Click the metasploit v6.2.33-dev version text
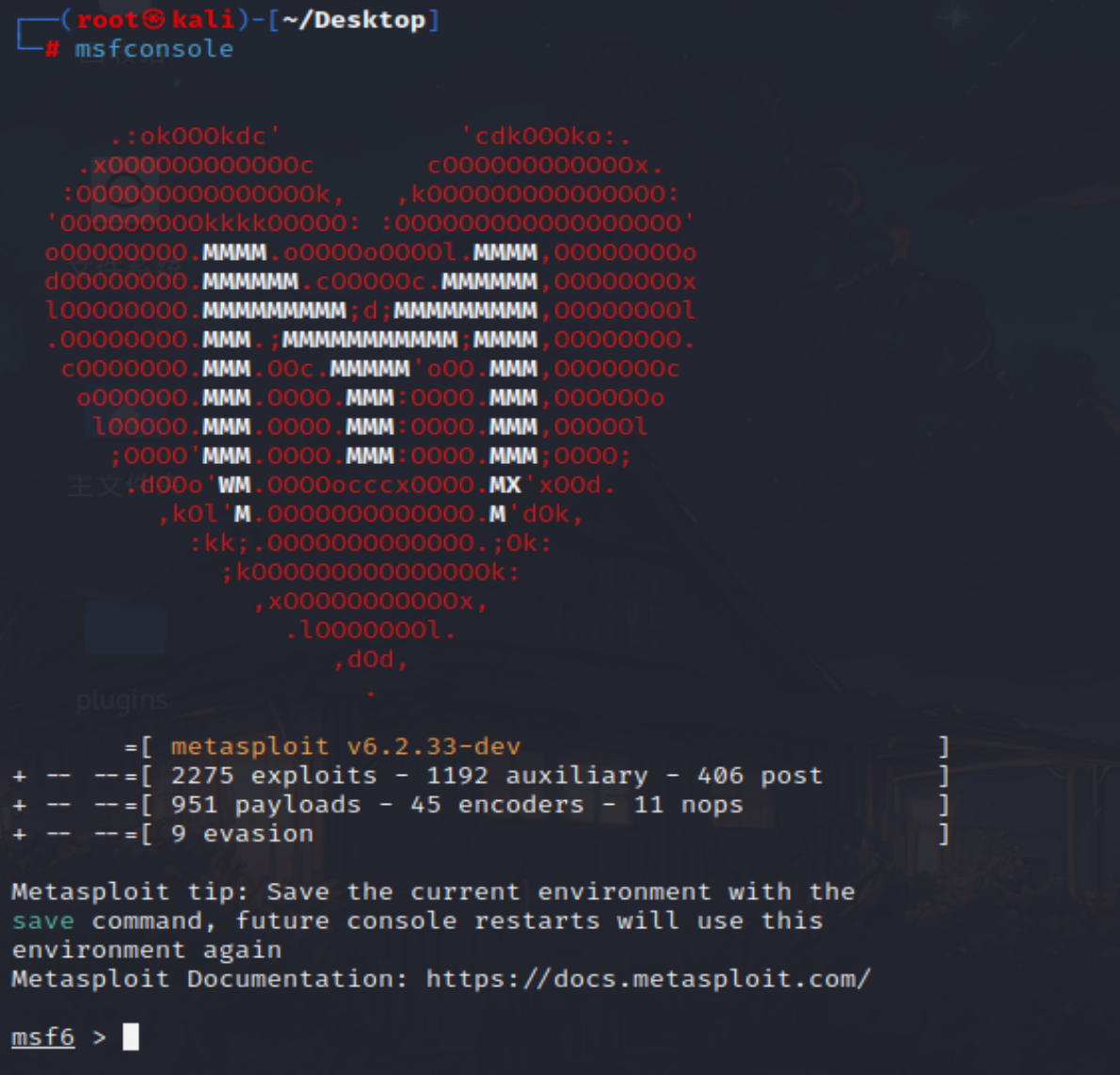This screenshot has height=1075, width=1120. 345,746
